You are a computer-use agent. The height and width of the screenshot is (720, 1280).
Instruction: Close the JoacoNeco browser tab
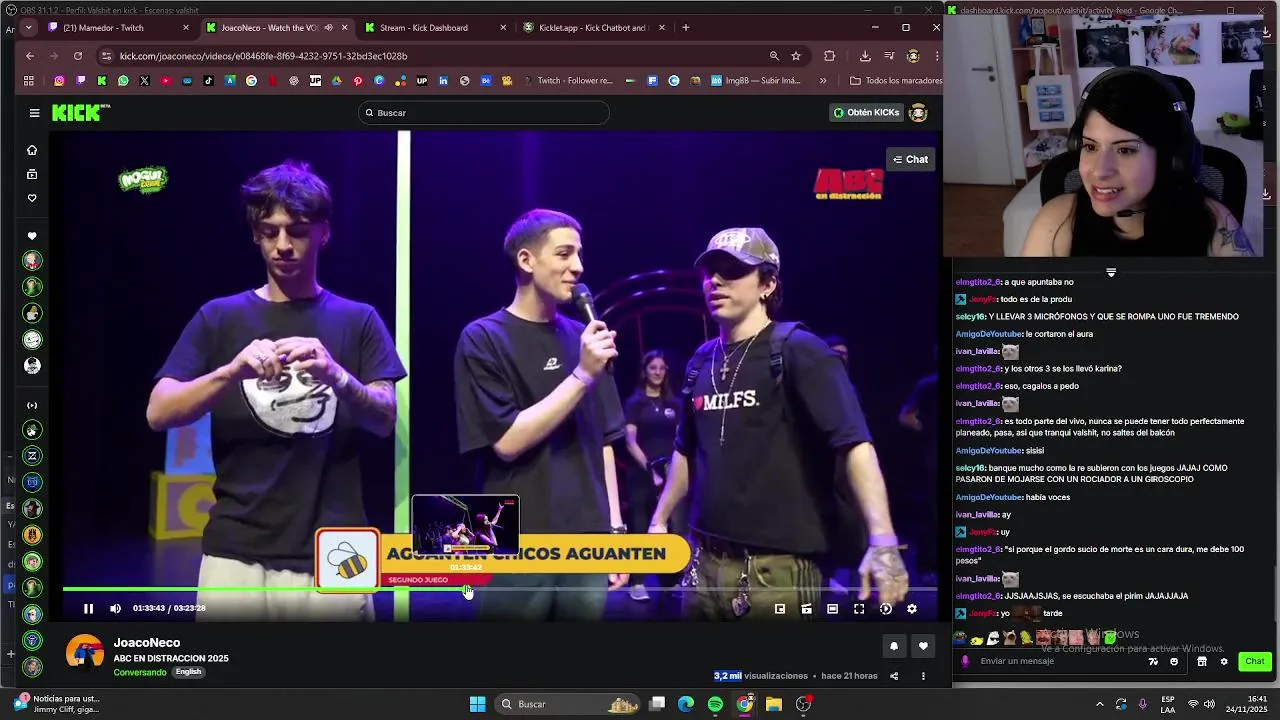[x=345, y=28]
